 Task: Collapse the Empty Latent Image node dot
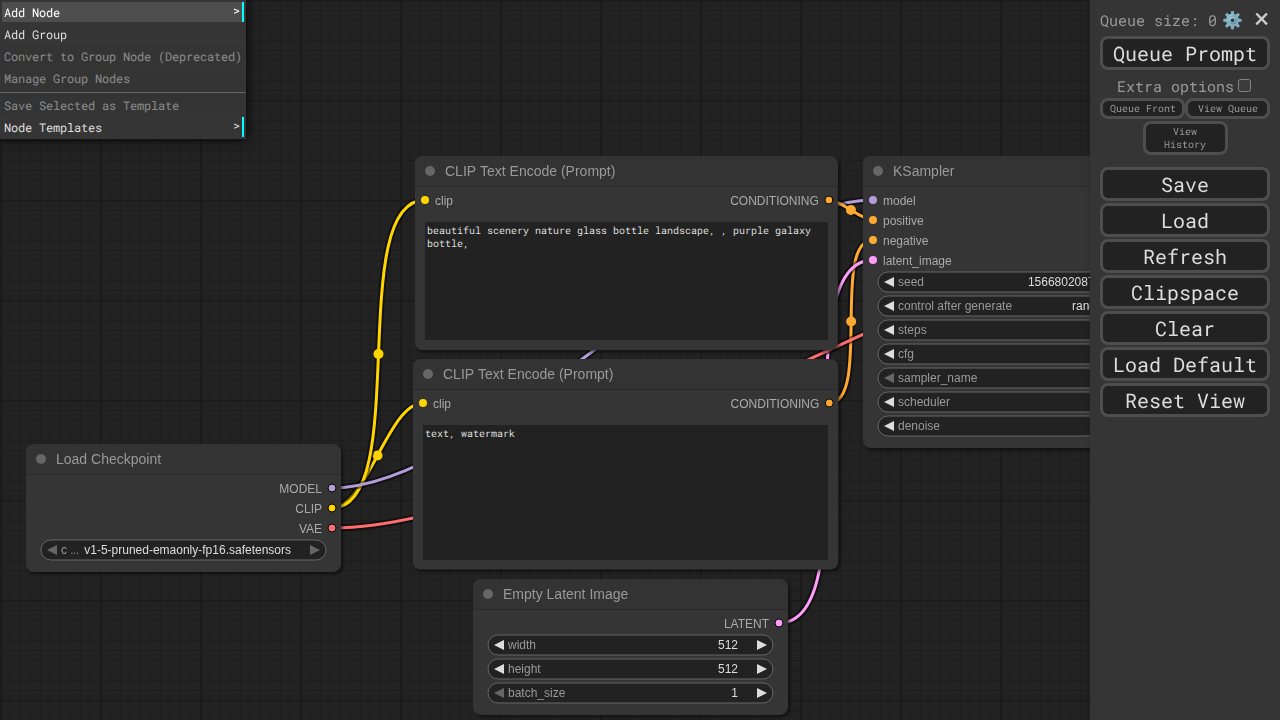click(x=488, y=594)
